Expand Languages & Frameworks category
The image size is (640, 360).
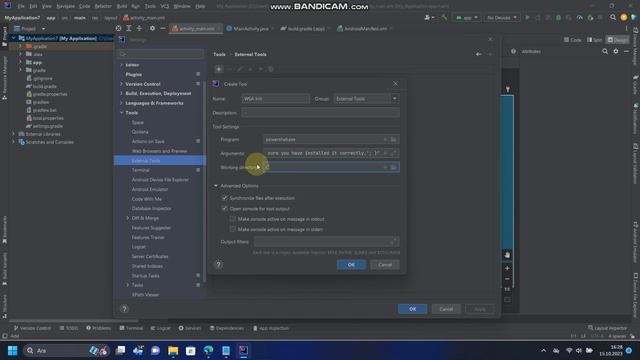coord(121,103)
